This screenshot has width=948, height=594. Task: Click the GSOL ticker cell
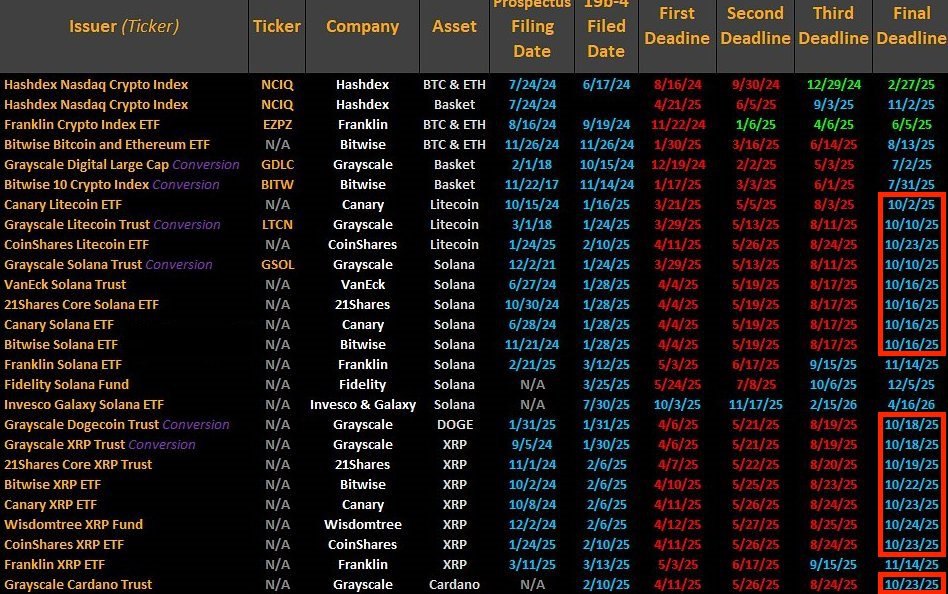coord(277,264)
